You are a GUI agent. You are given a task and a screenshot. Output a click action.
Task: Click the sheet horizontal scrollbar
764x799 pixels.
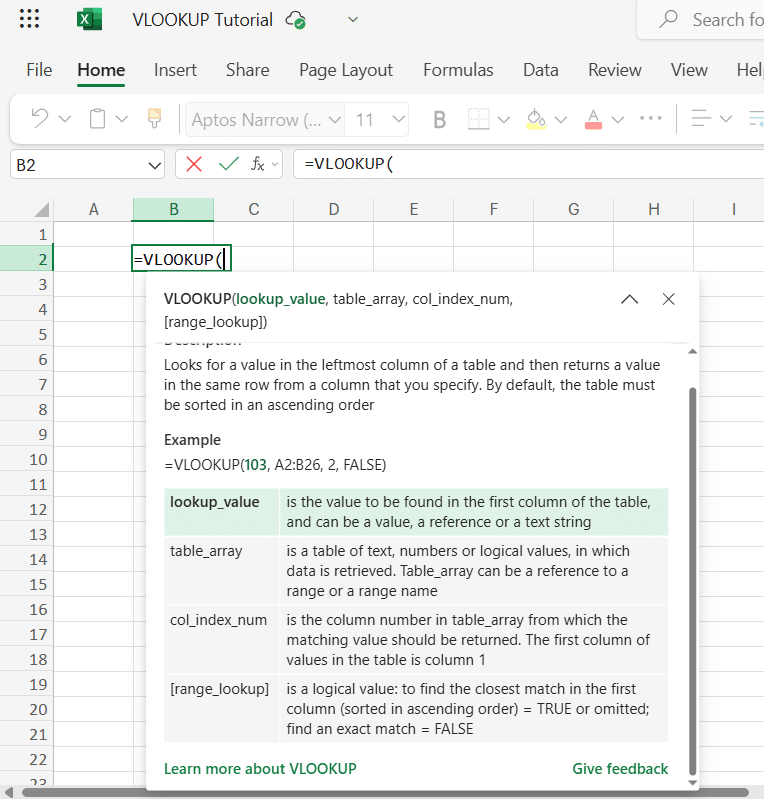click(x=385, y=792)
